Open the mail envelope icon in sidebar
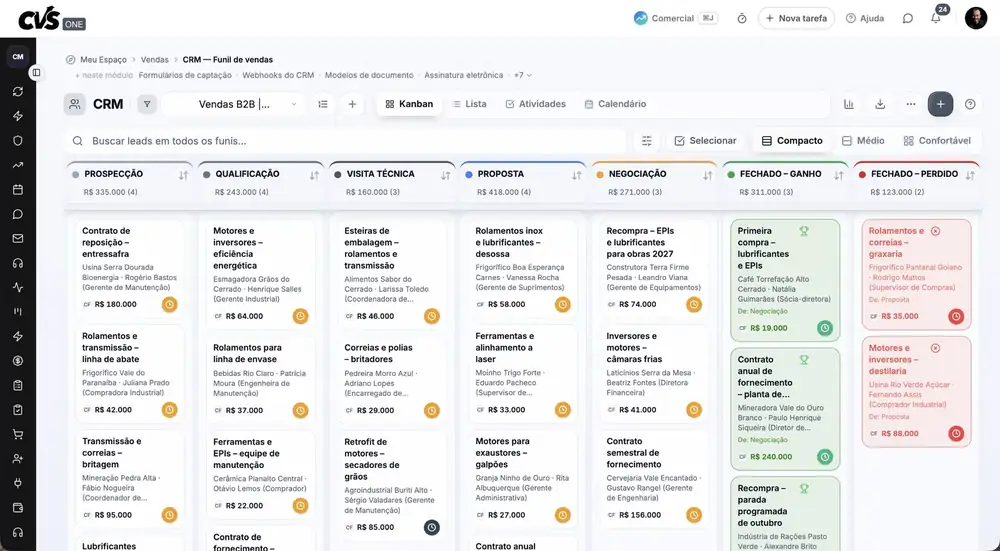Image resolution: width=1000 pixels, height=551 pixels. tap(18, 239)
